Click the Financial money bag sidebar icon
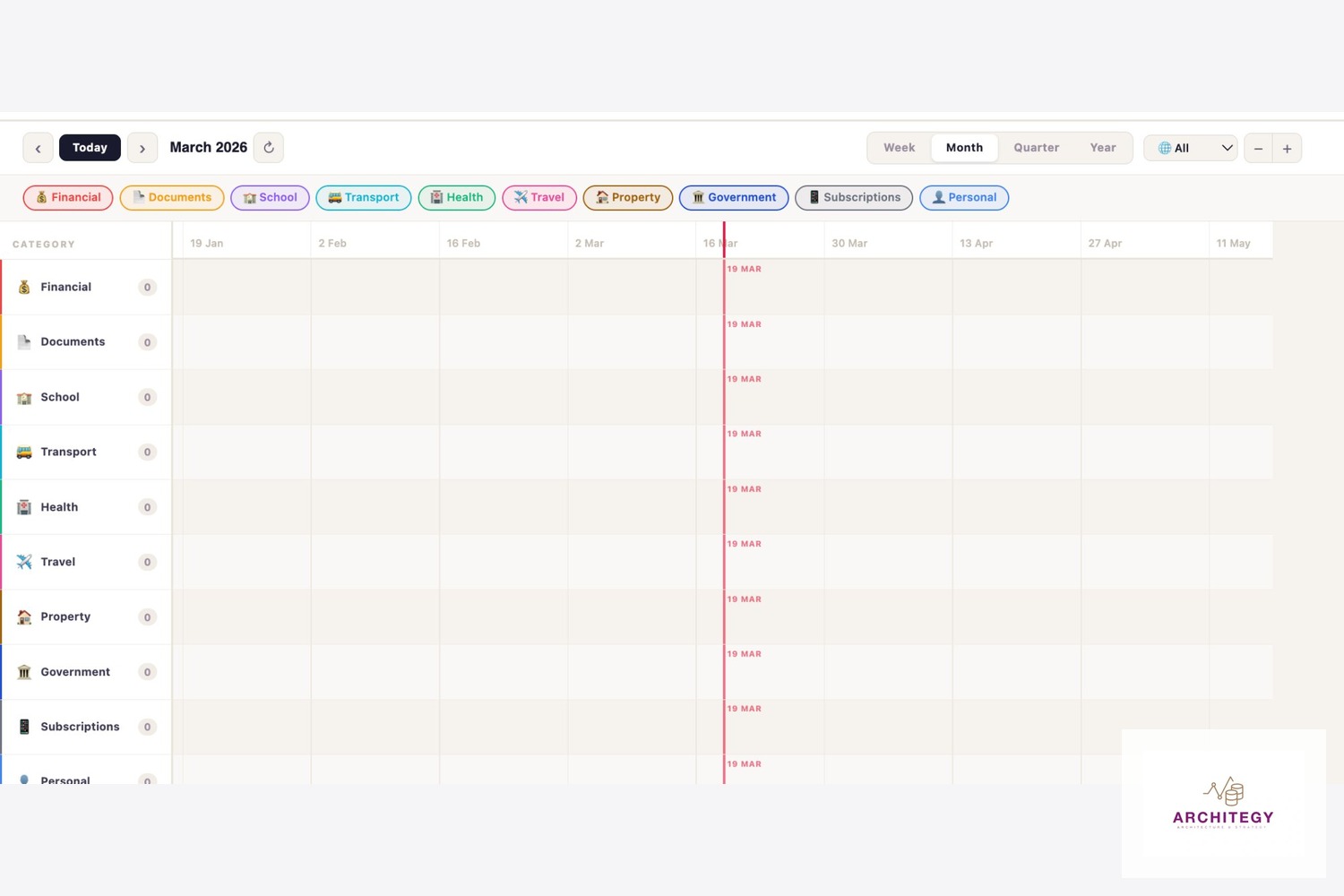The height and width of the screenshot is (896, 1344). click(x=24, y=288)
